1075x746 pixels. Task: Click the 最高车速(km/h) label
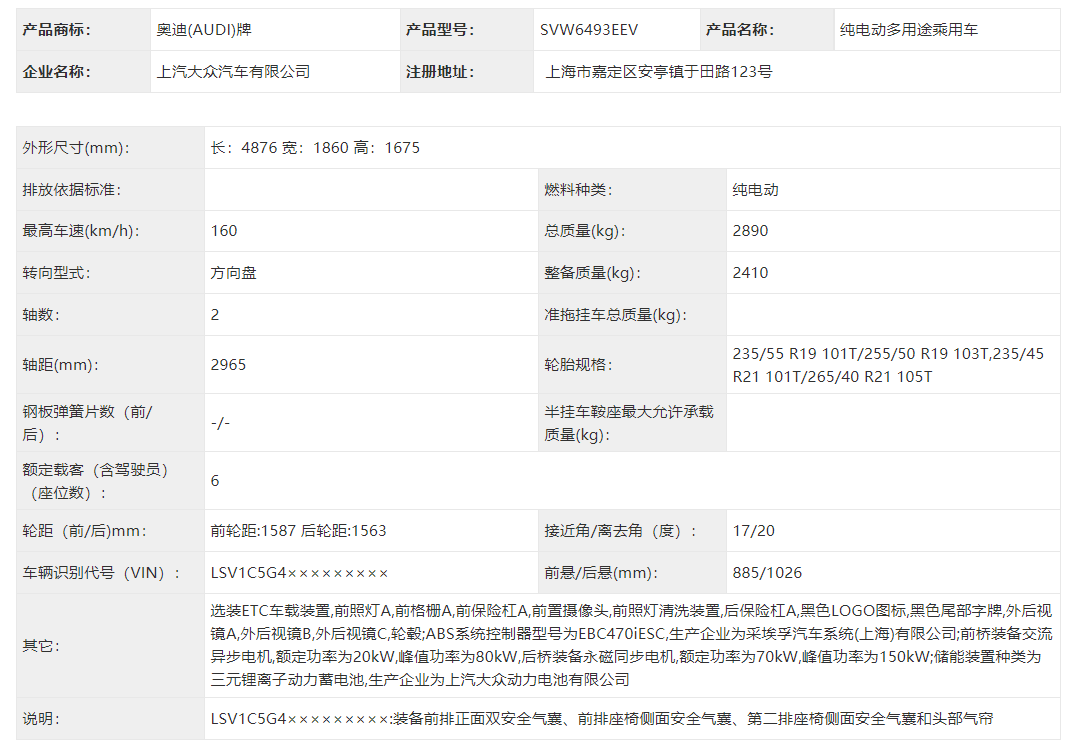pos(80,231)
